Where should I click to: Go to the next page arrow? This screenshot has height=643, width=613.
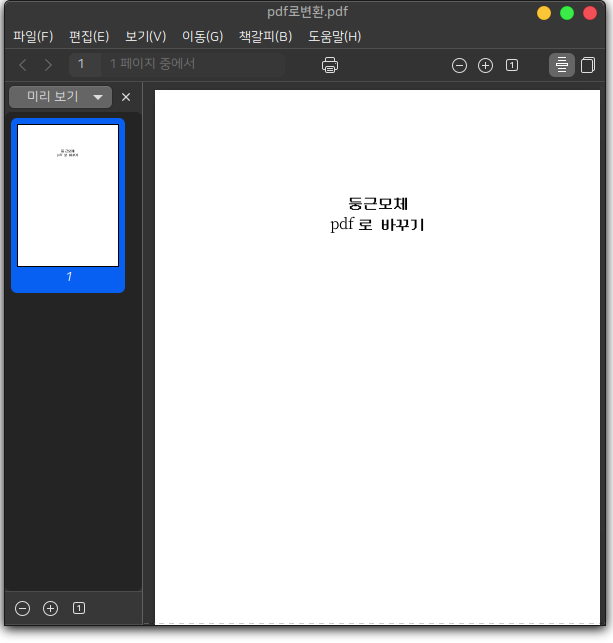(48, 65)
